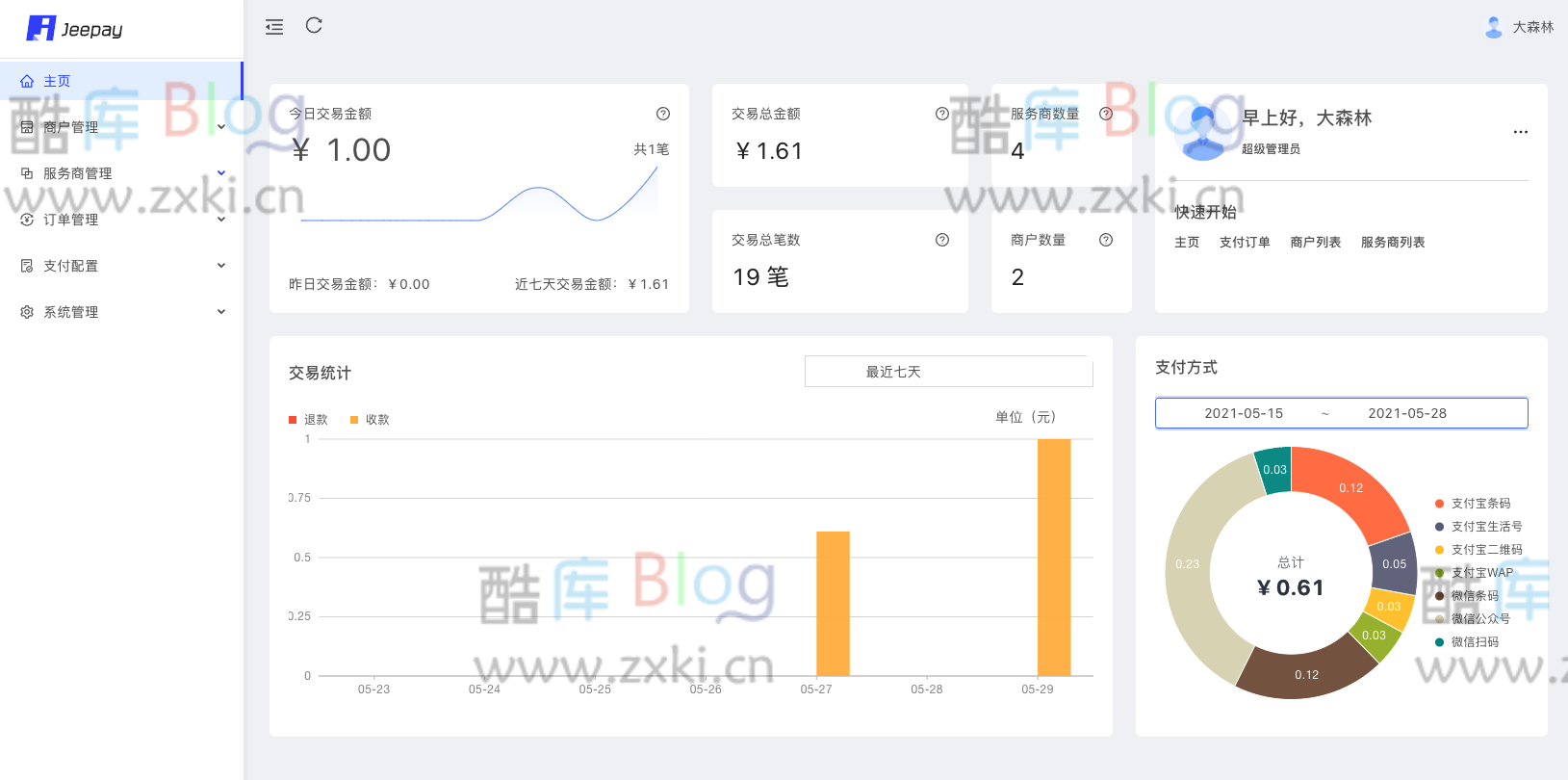Screen dimensions: 1568x780
Task: Collapse the sidebar with the fold icon
Action: point(274,27)
